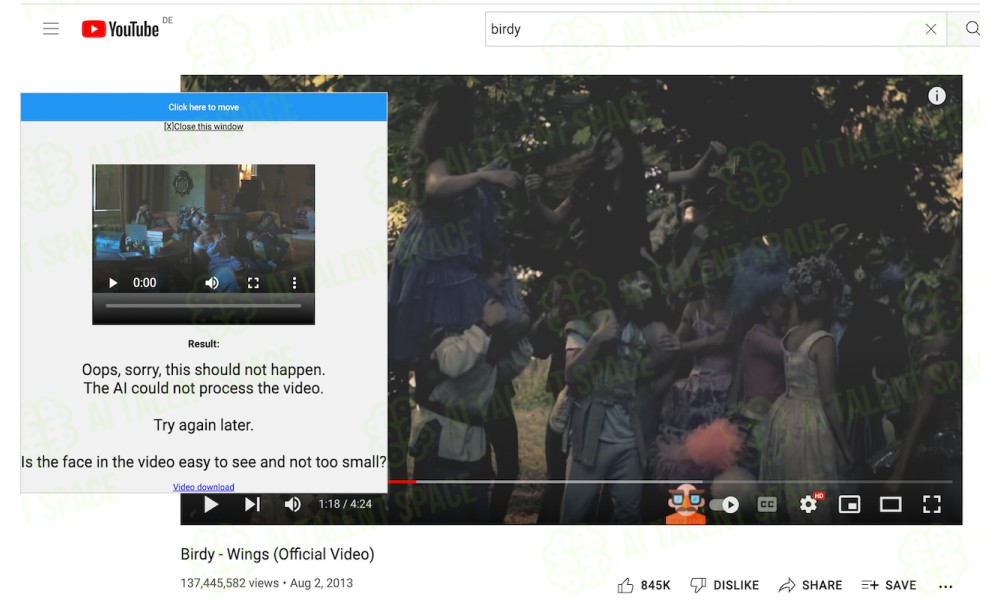Screen dimensions: 1000x600
Task: Clear the search box text
Action: (x=930, y=29)
